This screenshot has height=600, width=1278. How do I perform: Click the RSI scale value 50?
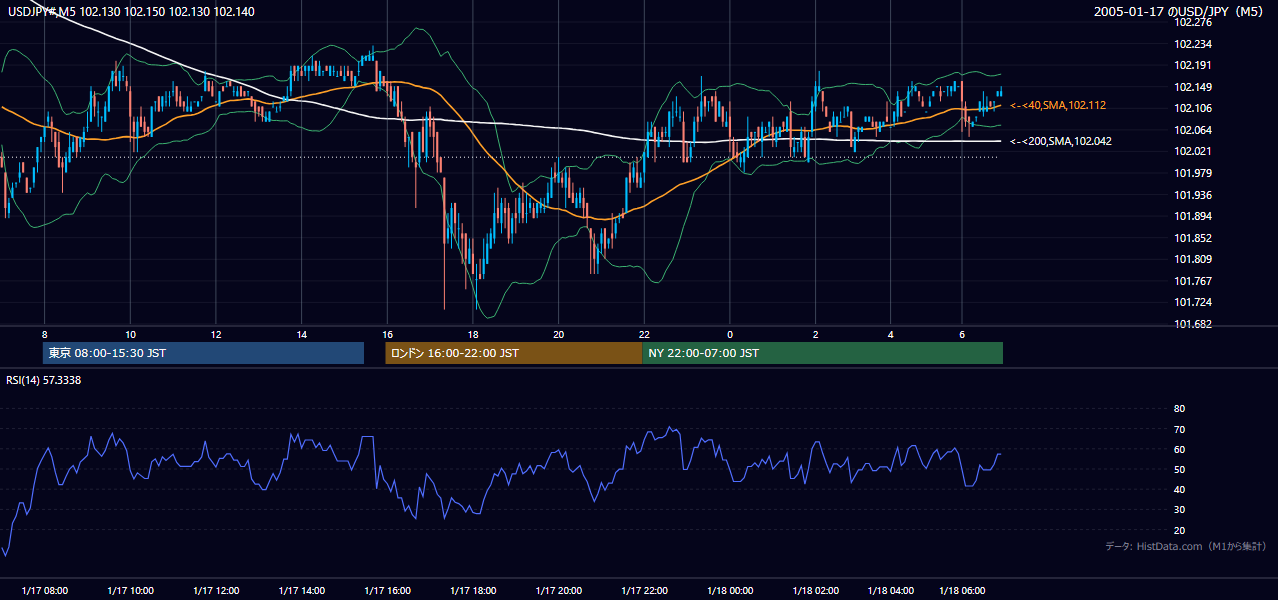(x=1179, y=469)
